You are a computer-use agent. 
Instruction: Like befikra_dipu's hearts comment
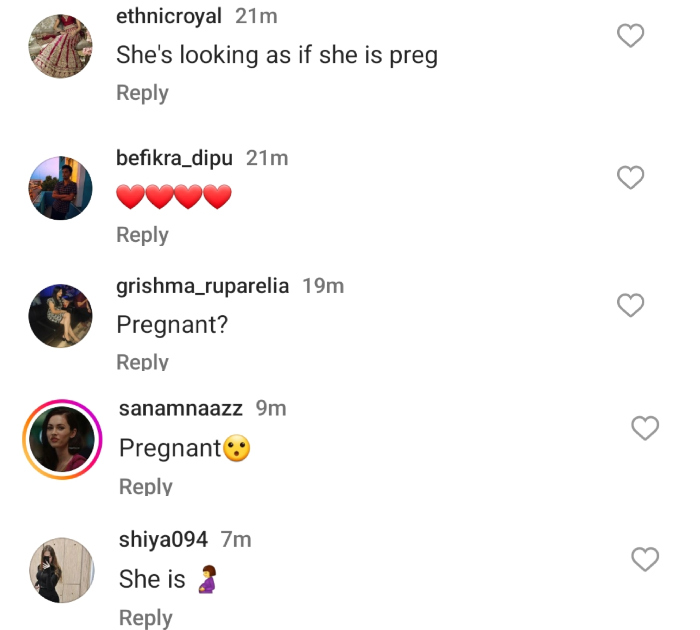630,178
